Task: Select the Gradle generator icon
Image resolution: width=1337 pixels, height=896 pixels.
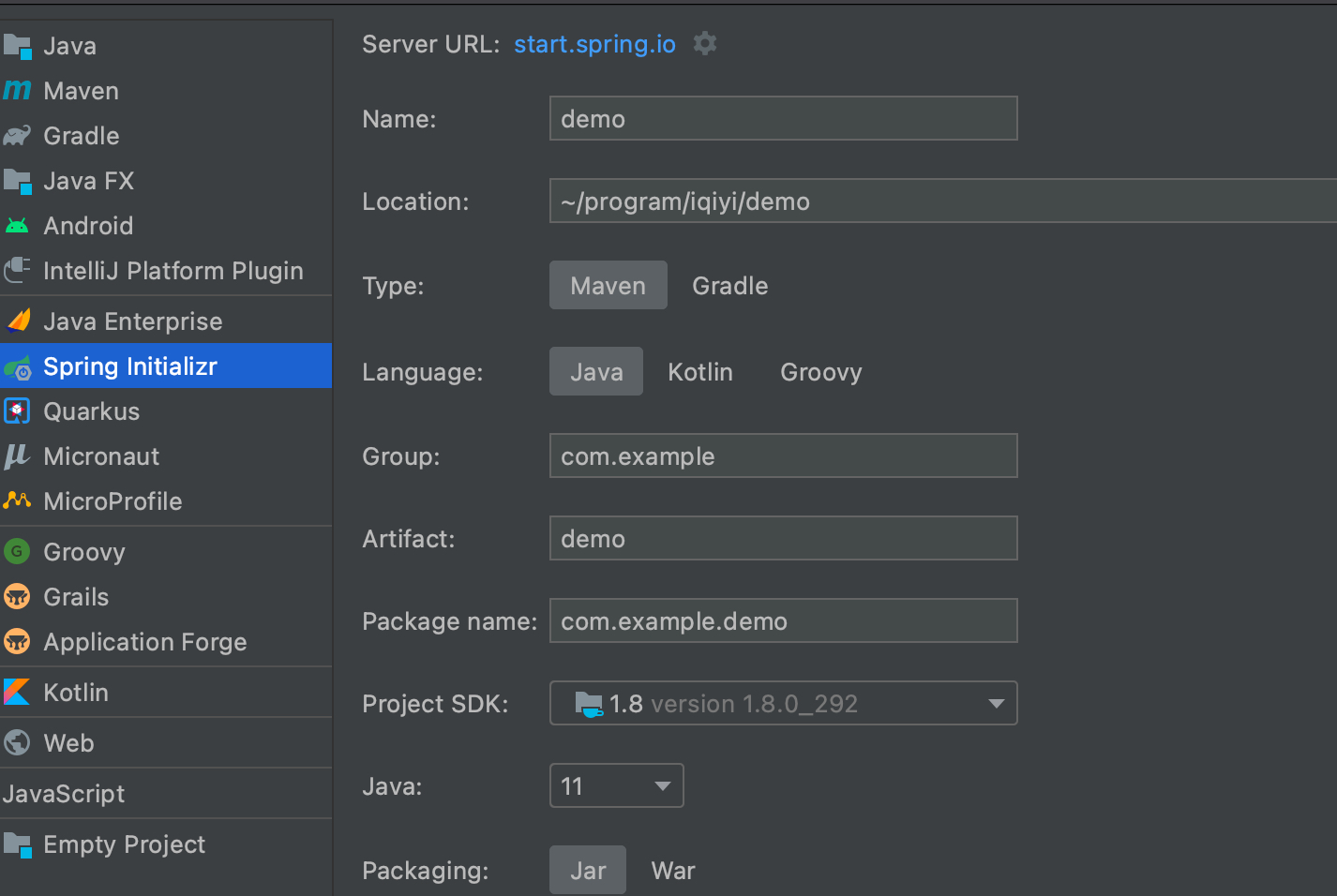Action: point(18,135)
